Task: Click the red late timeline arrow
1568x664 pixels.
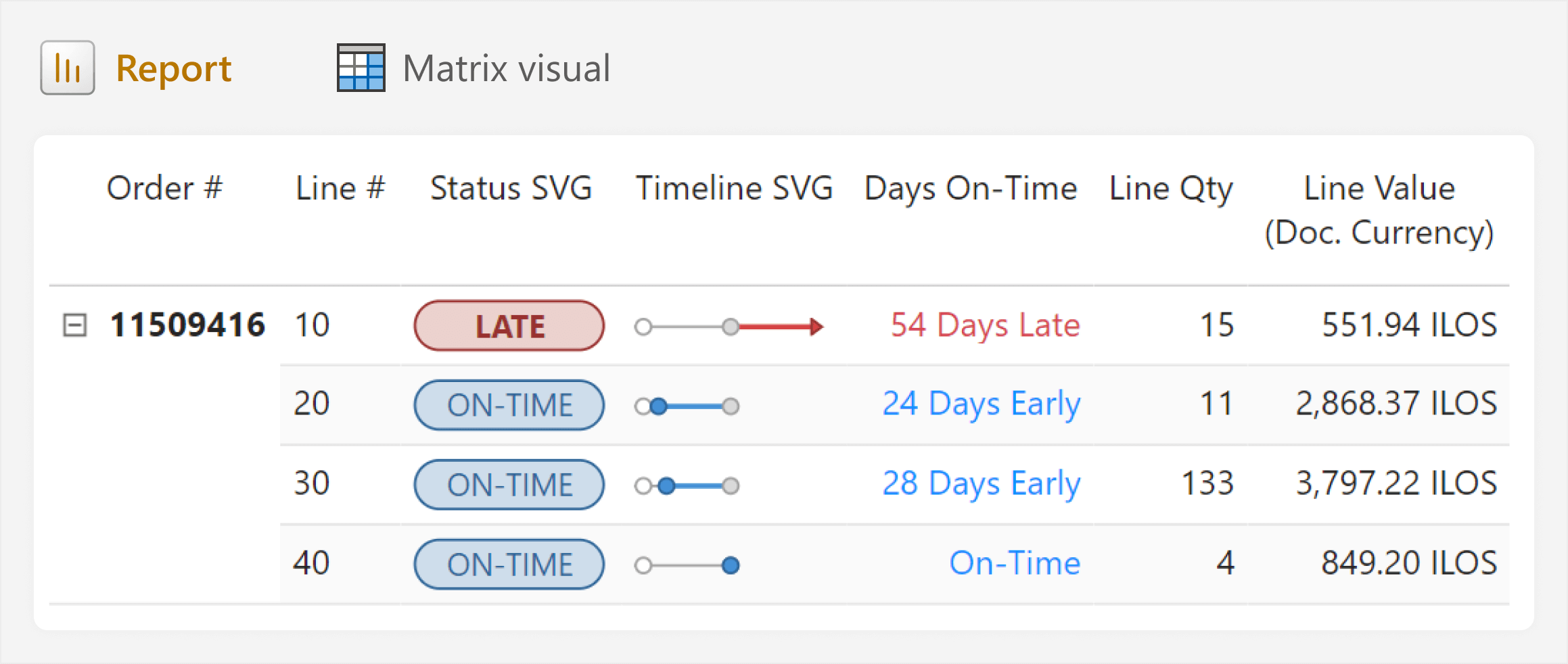Action: point(781,327)
